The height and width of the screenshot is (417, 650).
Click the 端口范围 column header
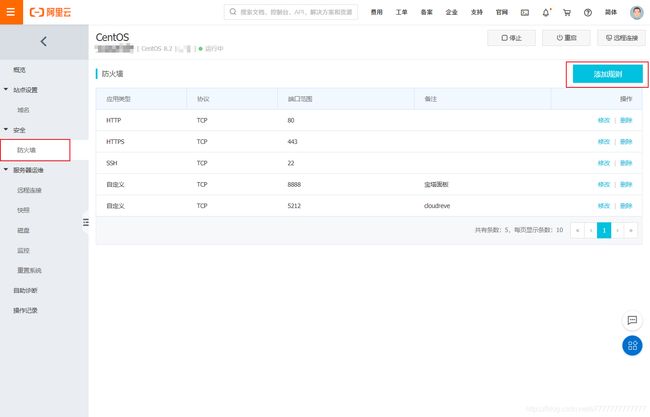point(300,99)
